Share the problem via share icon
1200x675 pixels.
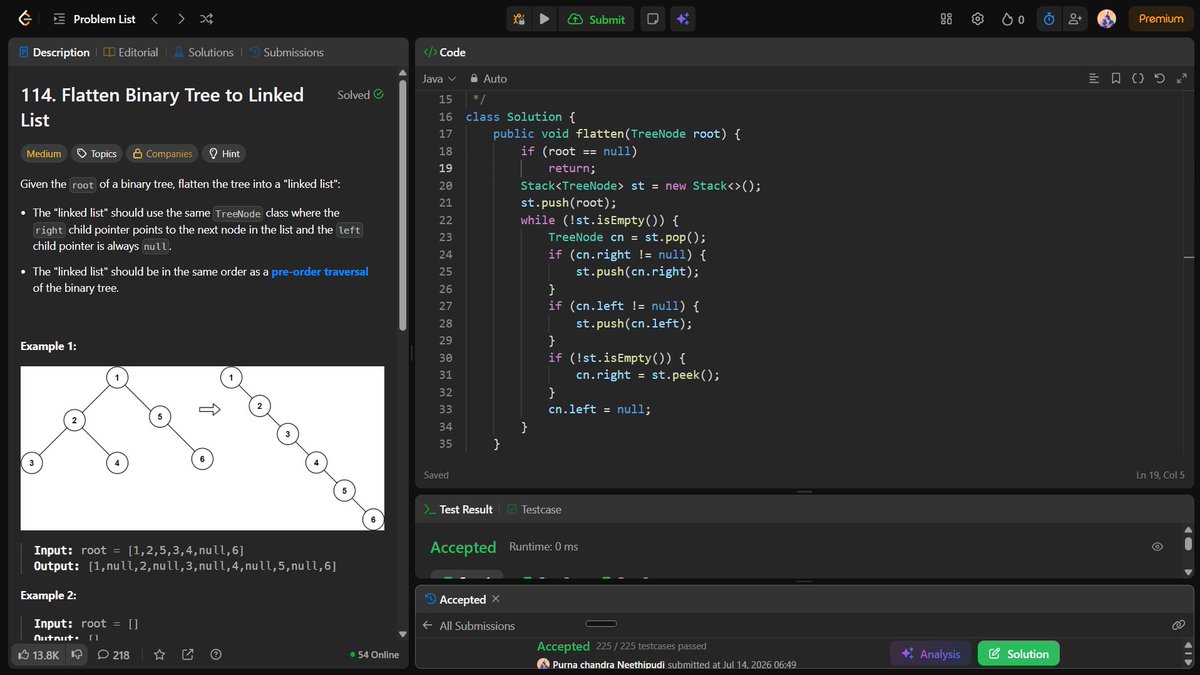(188, 655)
